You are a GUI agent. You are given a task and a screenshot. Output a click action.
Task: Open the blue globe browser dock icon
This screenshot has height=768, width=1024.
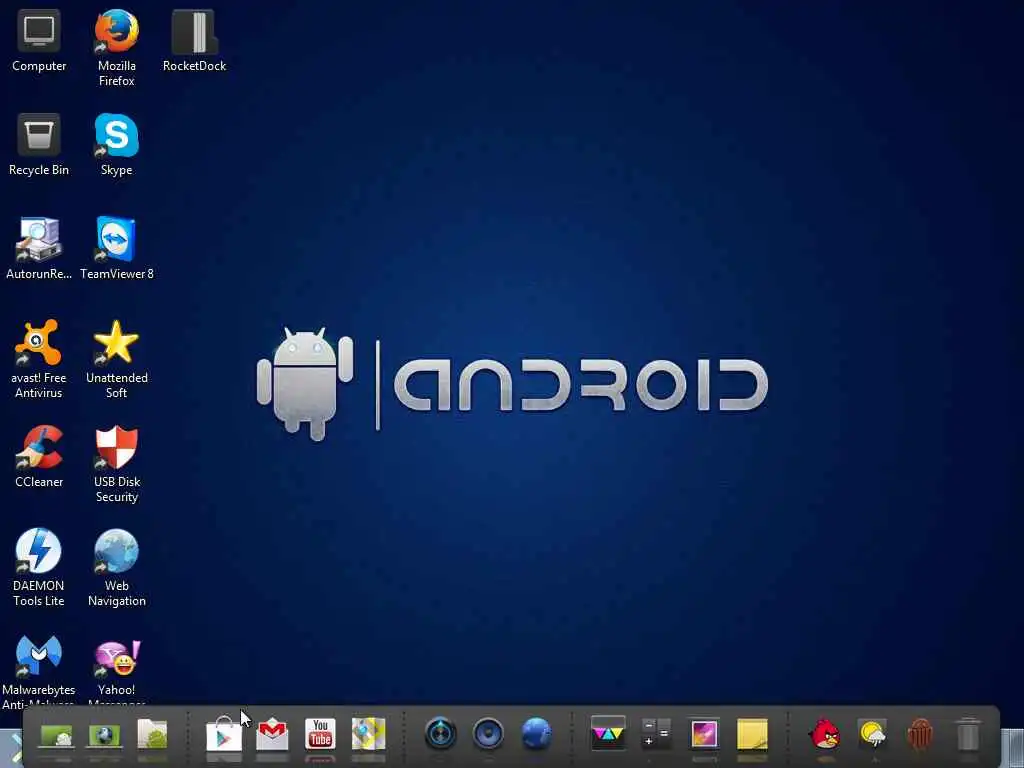click(x=537, y=733)
